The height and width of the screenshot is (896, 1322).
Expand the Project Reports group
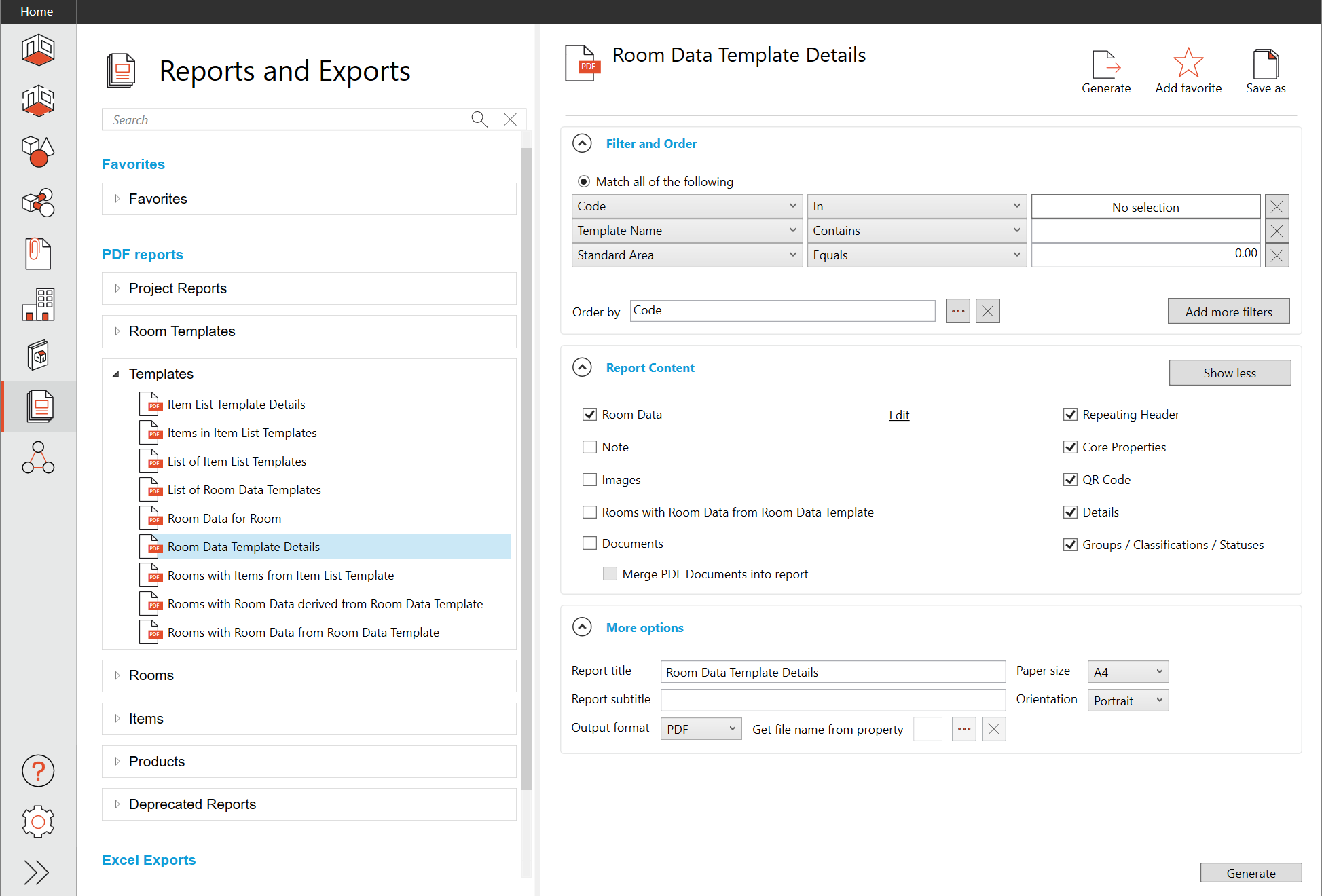(x=117, y=288)
